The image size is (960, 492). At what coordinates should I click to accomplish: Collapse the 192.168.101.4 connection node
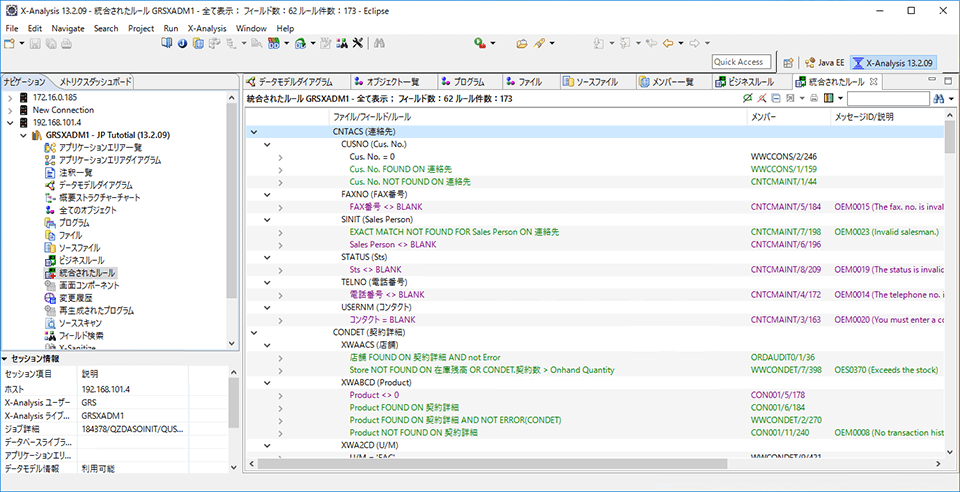pos(10,122)
